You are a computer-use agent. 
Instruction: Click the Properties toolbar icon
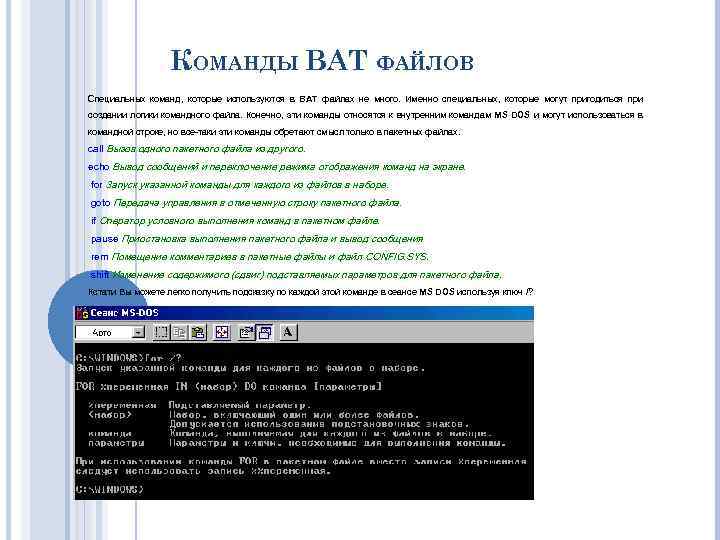(x=247, y=332)
